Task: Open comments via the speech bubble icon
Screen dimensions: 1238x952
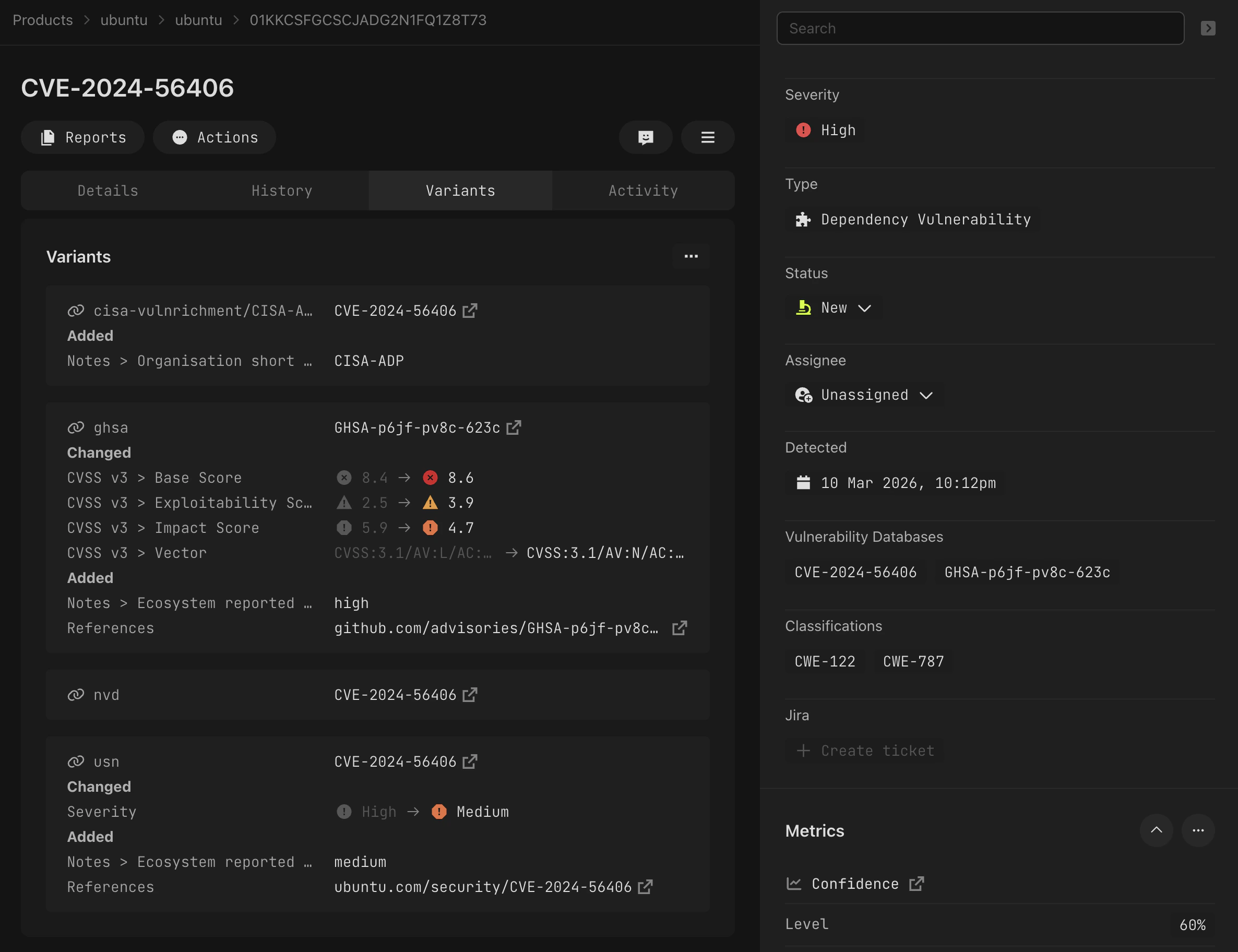Action: click(645, 137)
